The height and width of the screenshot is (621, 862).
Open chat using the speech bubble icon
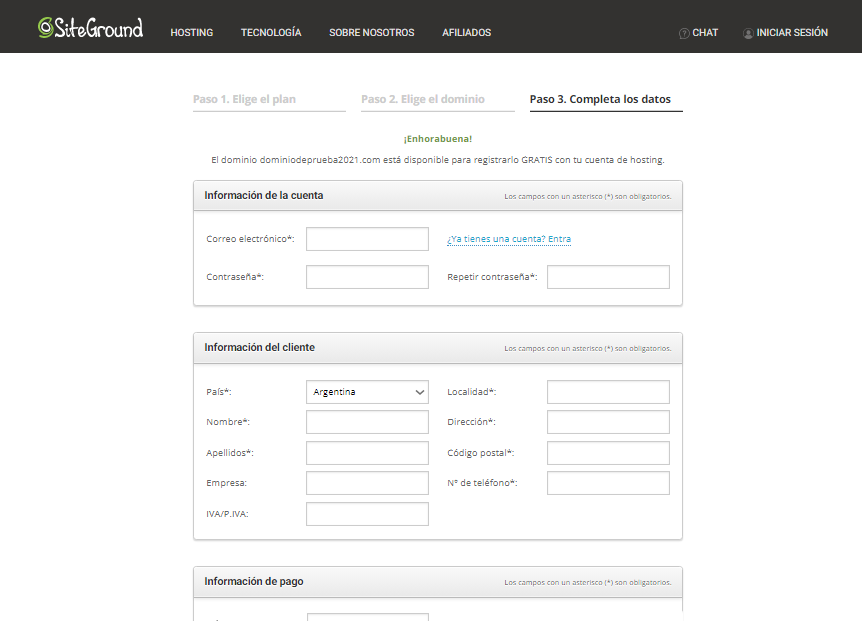coord(685,32)
